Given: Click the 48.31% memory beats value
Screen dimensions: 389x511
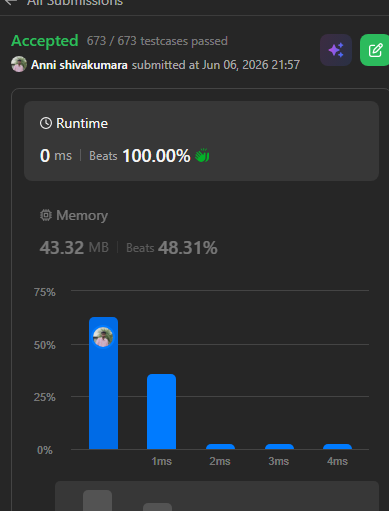Looking at the screenshot, I should pyautogui.click(x=188, y=248).
